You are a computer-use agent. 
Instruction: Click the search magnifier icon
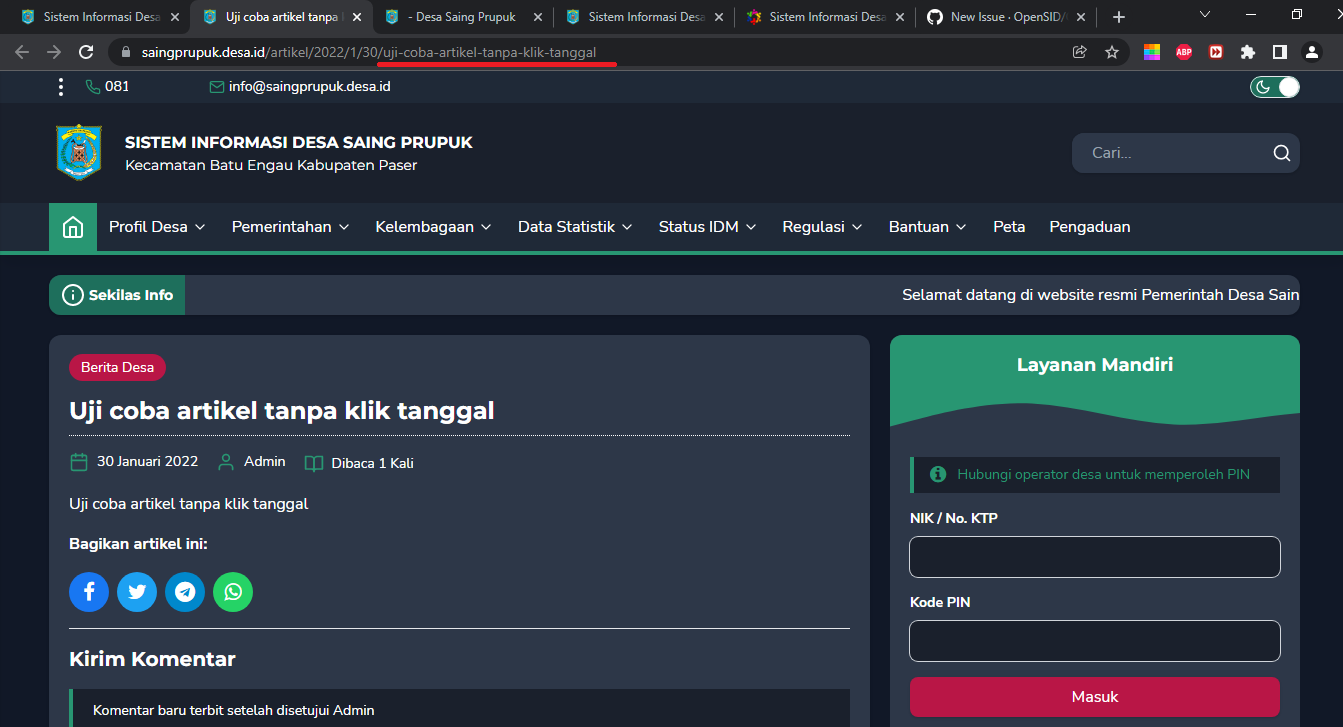coord(1281,153)
